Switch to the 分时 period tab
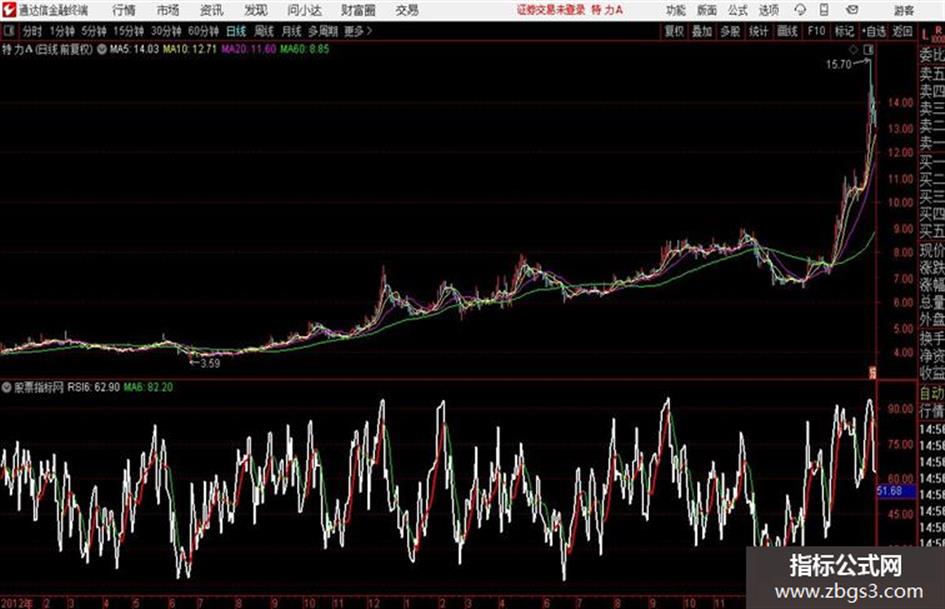This screenshot has height=609, width=945. (33, 31)
